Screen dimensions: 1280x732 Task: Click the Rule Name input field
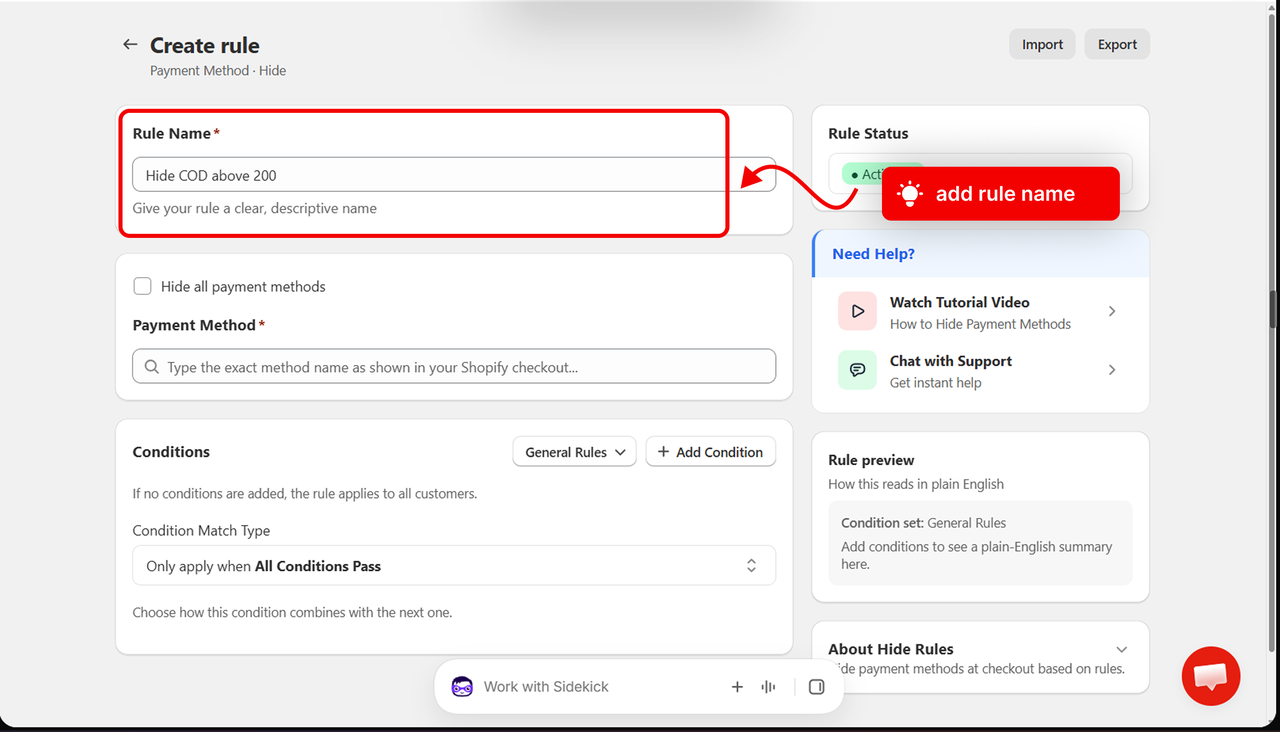pos(454,175)
